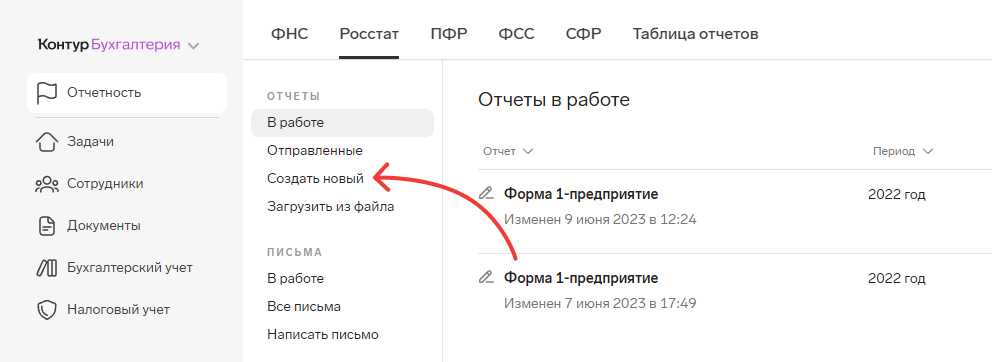
Task: Open Форма 1-предприятие changed 7 июня 2023
Action: (x=581, y=278)
